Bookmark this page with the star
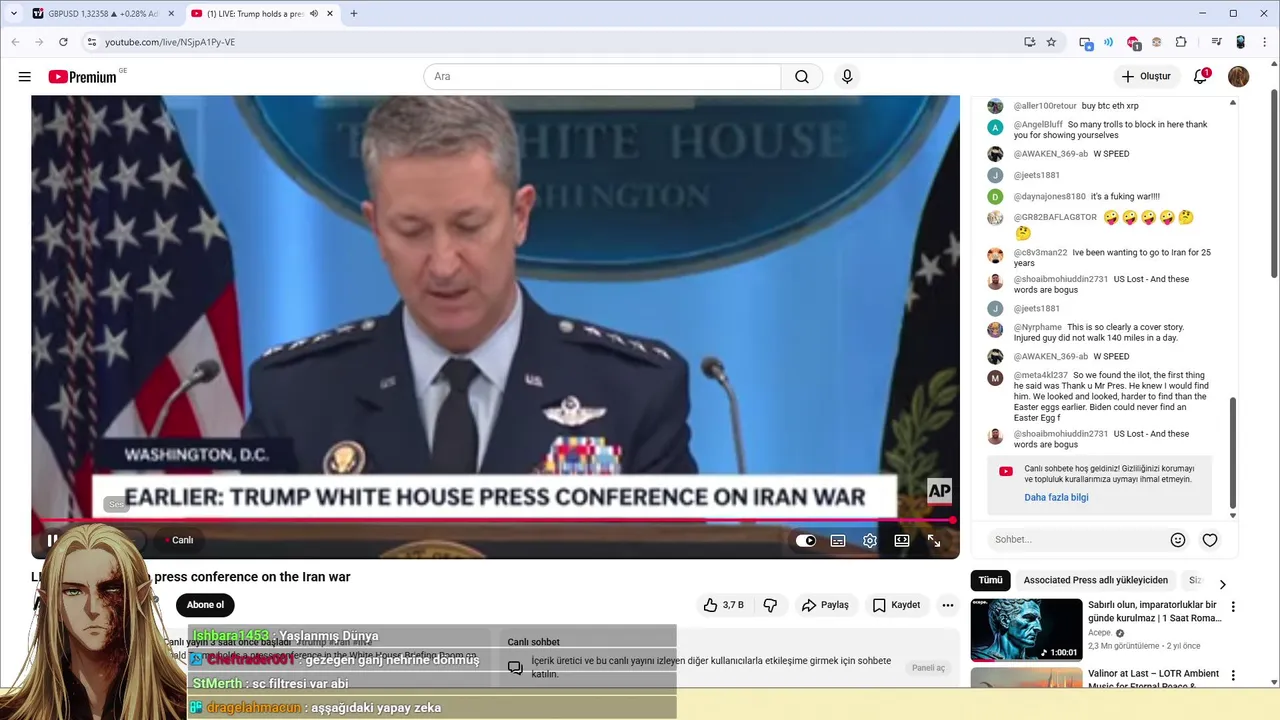 pyautogui.click(x=1051, y=42)
